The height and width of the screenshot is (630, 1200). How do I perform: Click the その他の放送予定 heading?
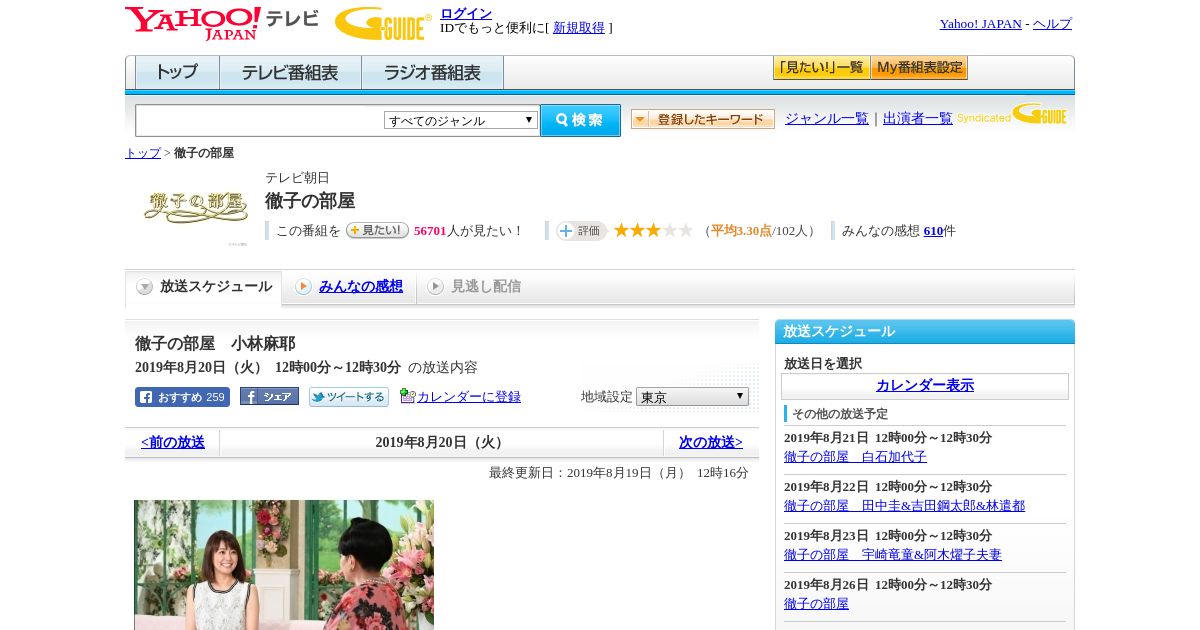[x=840, y=414]
